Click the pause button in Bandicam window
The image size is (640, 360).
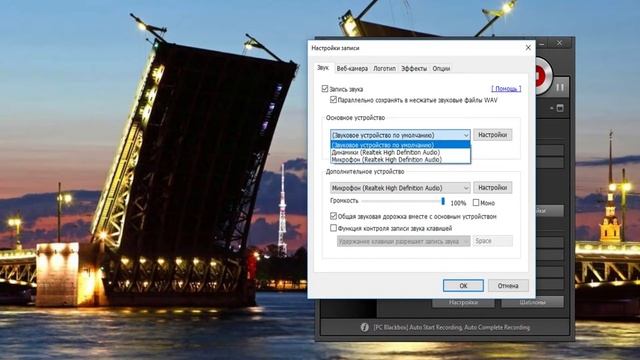(560, 87)
